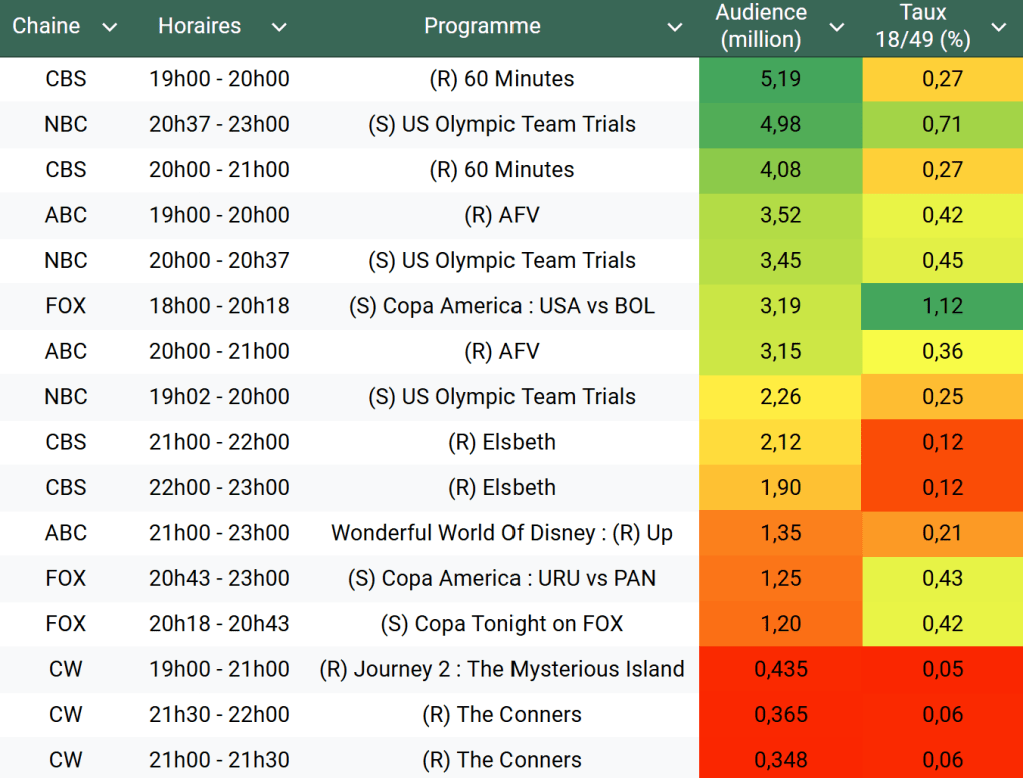This screenshot has height=778, width=1023.
Task: Click the dark green 1,12 rating cell
Action: (941, 306)
